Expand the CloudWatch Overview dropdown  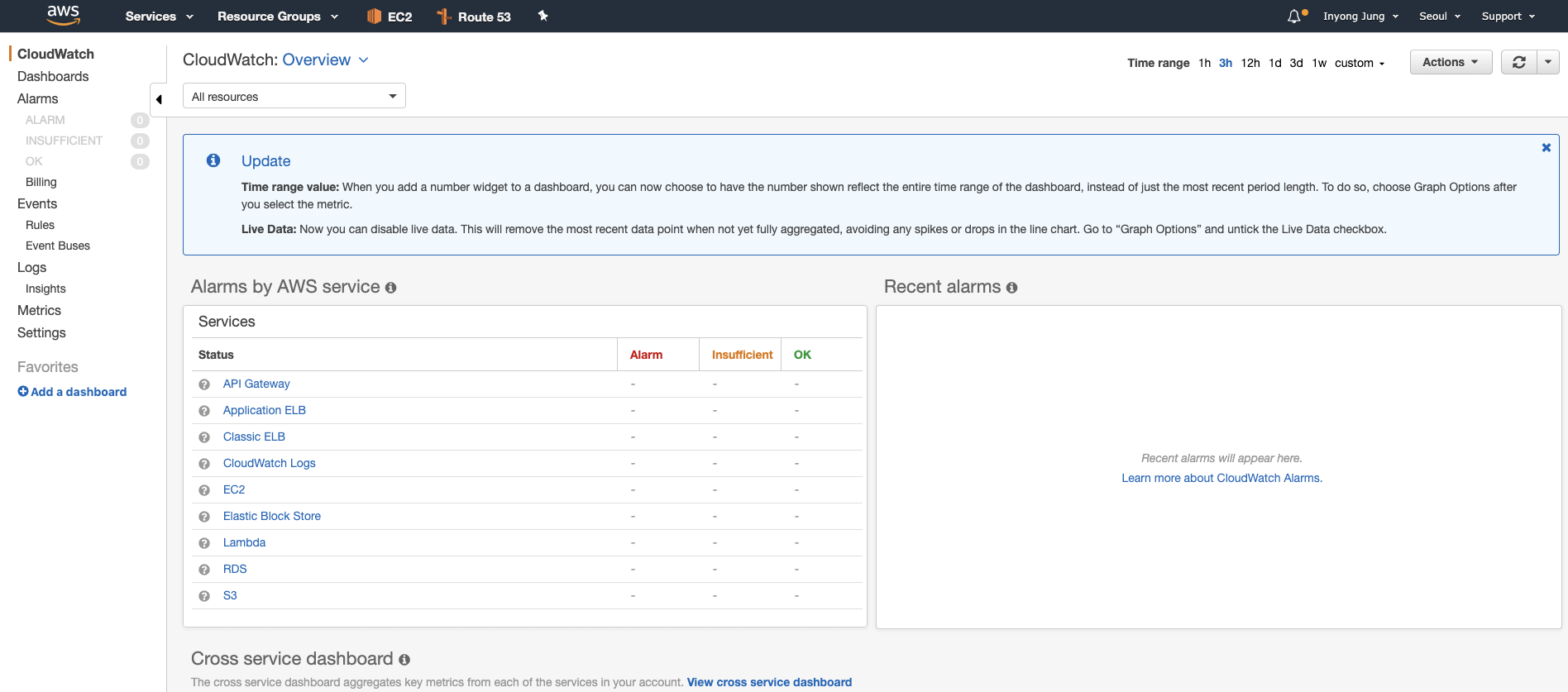coord(325,60)
